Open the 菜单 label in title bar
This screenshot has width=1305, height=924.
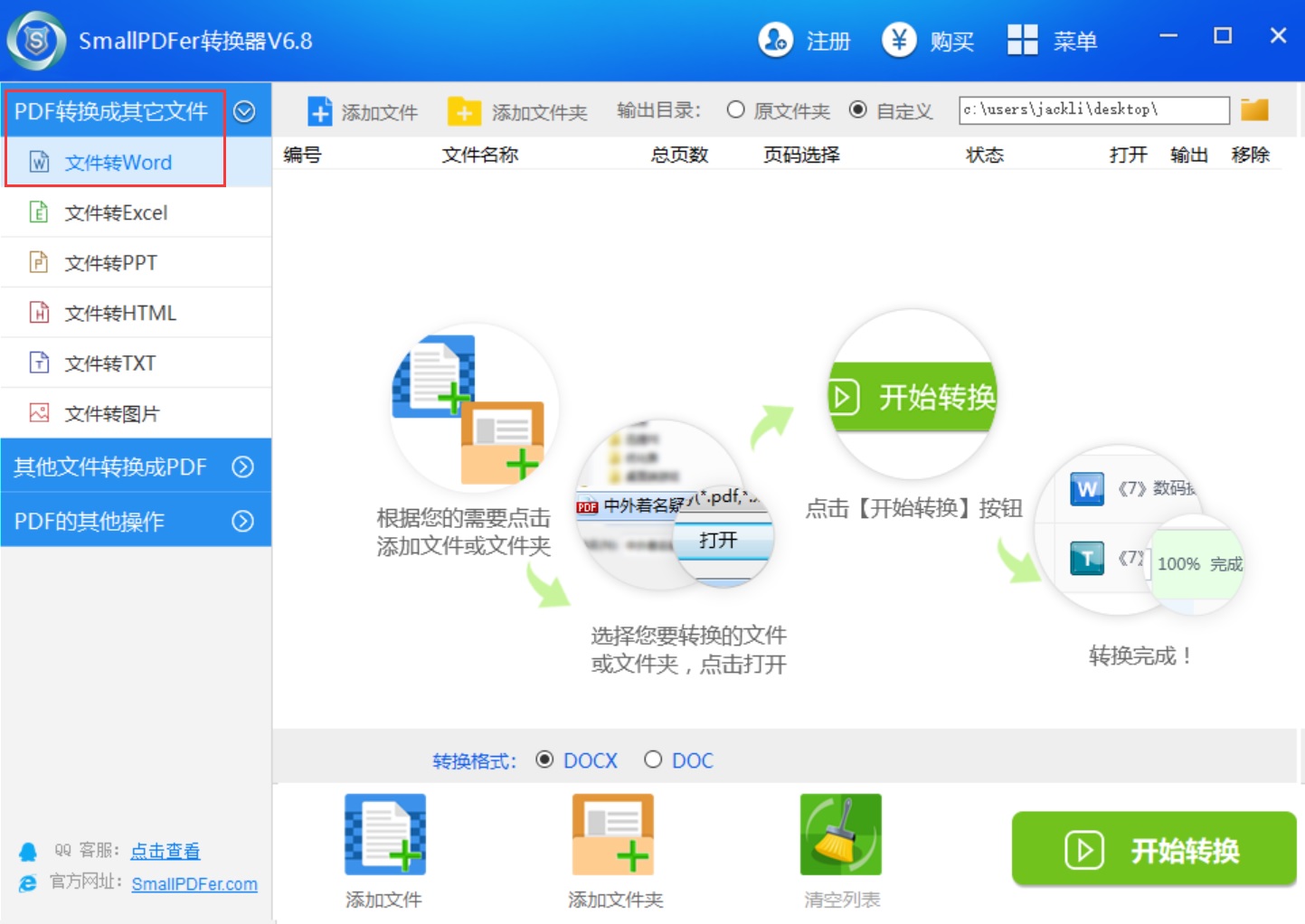point(1075,41)
